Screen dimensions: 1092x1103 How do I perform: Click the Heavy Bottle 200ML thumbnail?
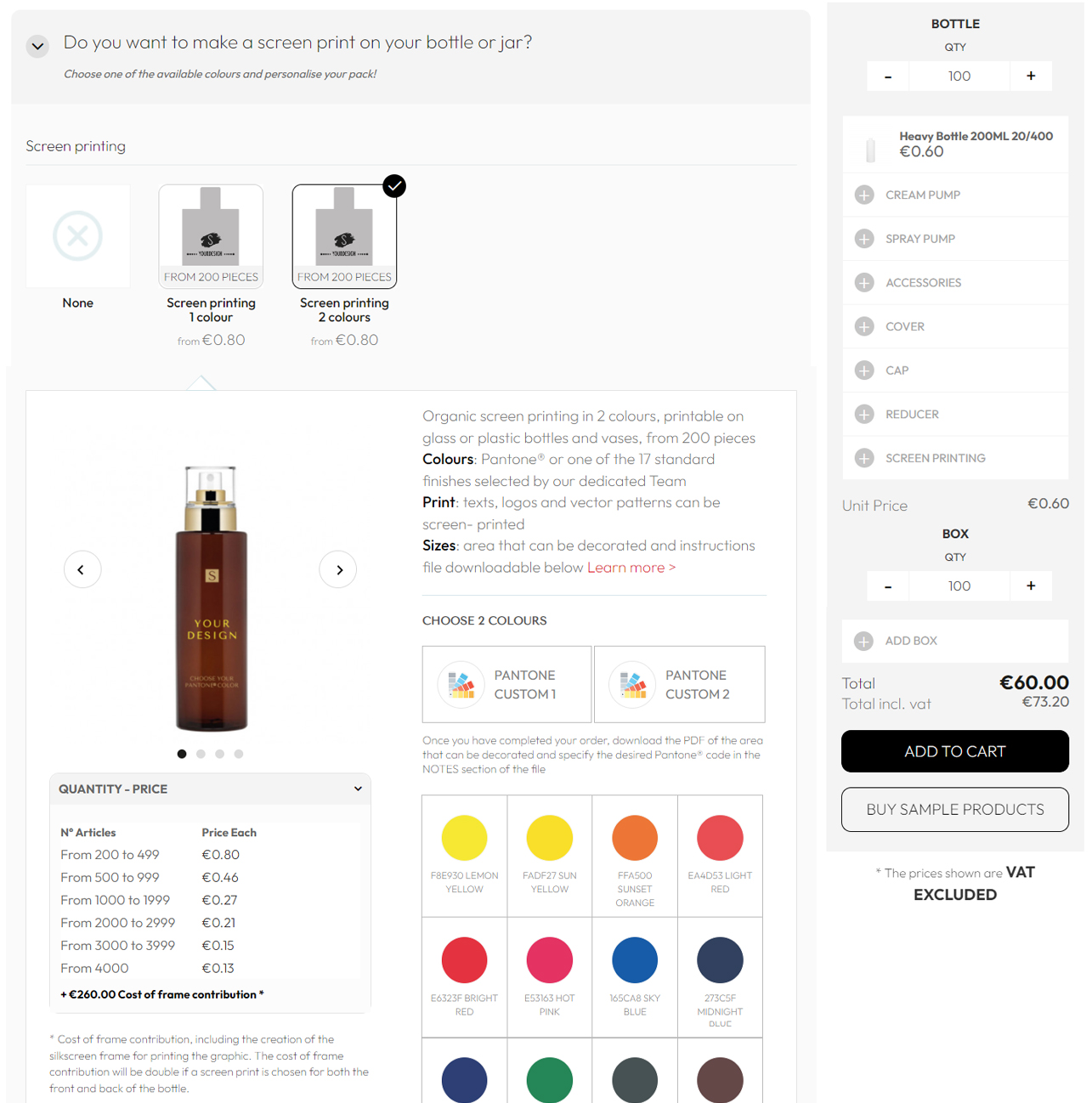[x=870, y=150]
